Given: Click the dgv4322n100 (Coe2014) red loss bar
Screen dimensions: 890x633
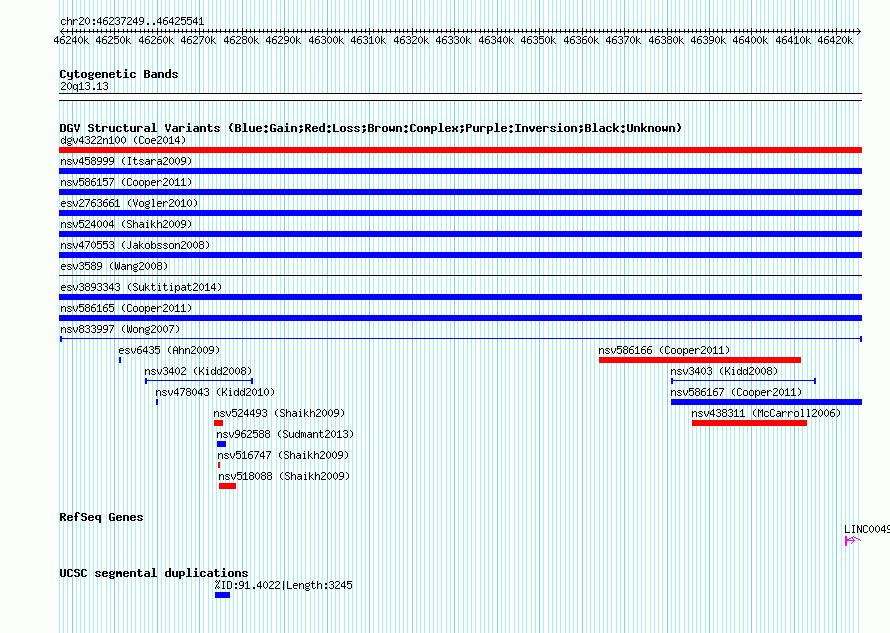Looking at the screenshot, I should click(460, 150).
